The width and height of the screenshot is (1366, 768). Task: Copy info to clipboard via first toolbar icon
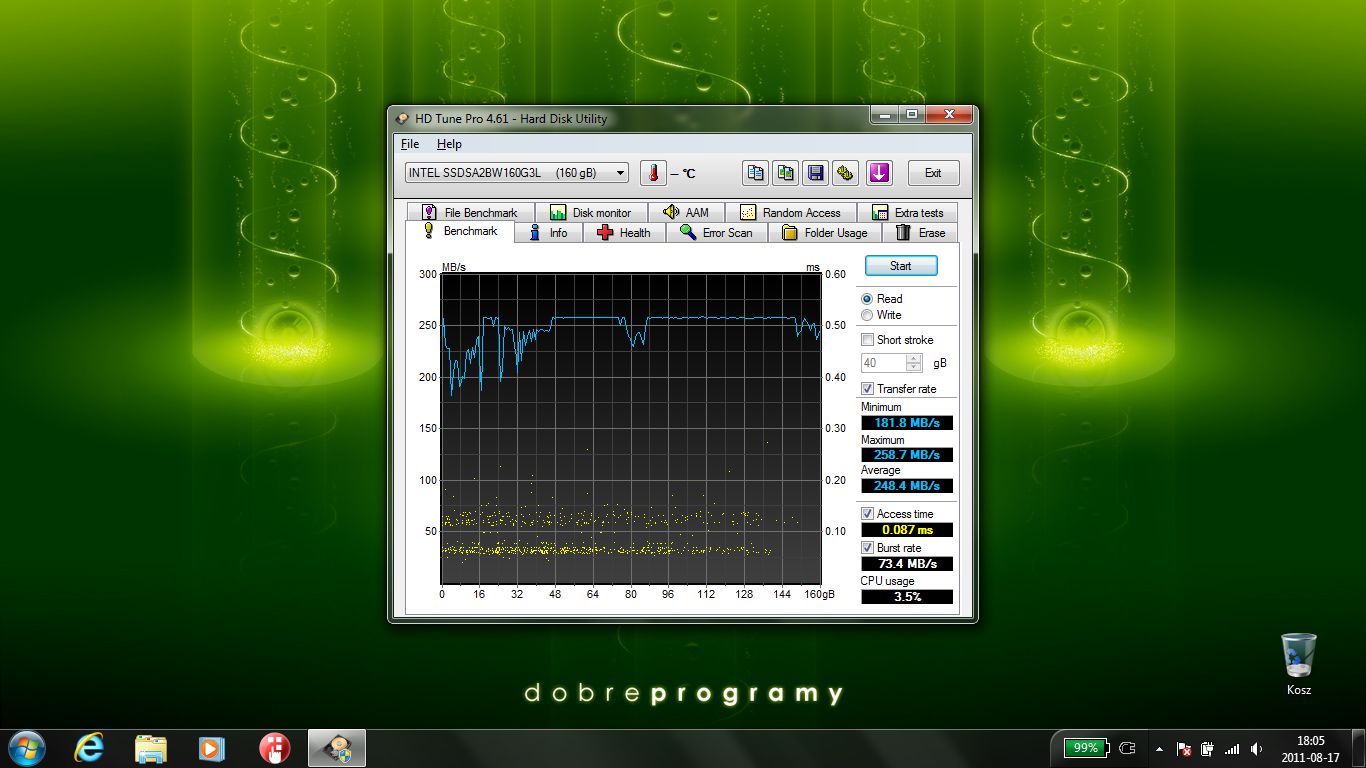pos(755,173)
